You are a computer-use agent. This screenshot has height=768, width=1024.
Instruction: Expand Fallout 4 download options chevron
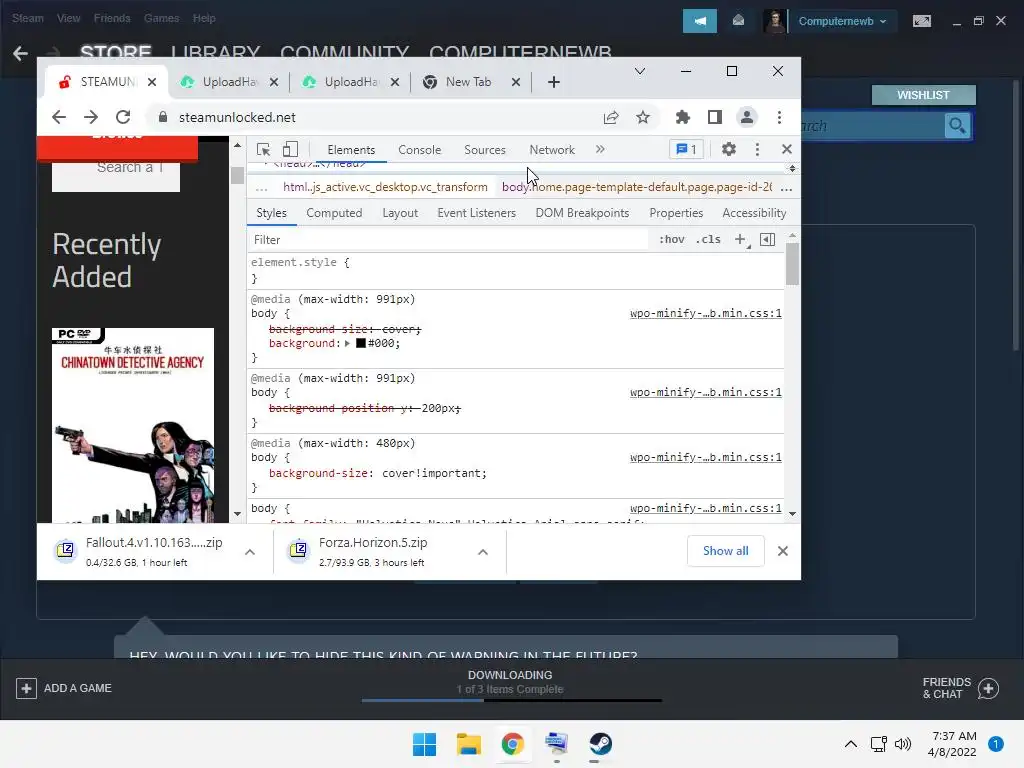pos(249,552)
